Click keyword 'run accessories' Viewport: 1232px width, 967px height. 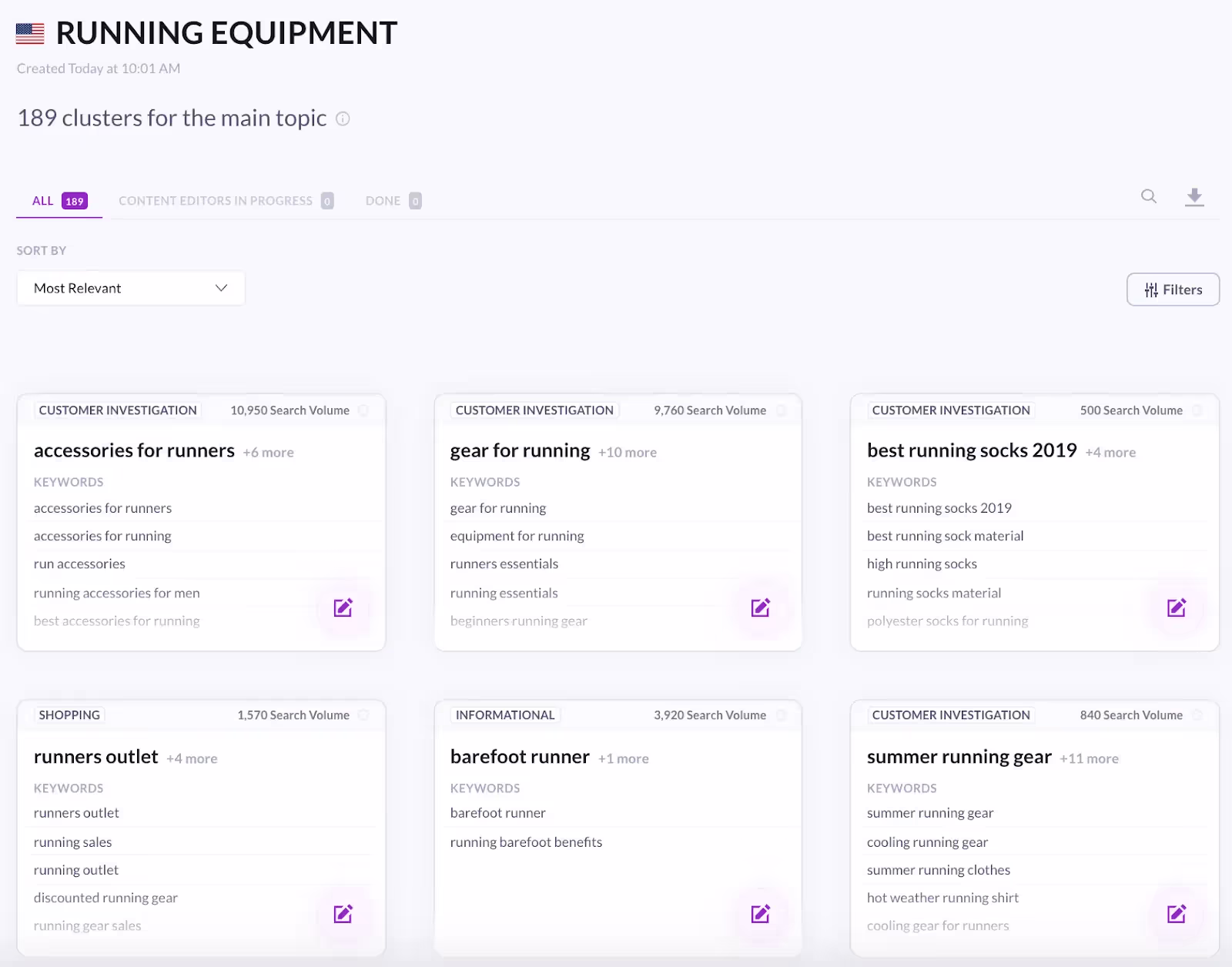tap(79, 564)
